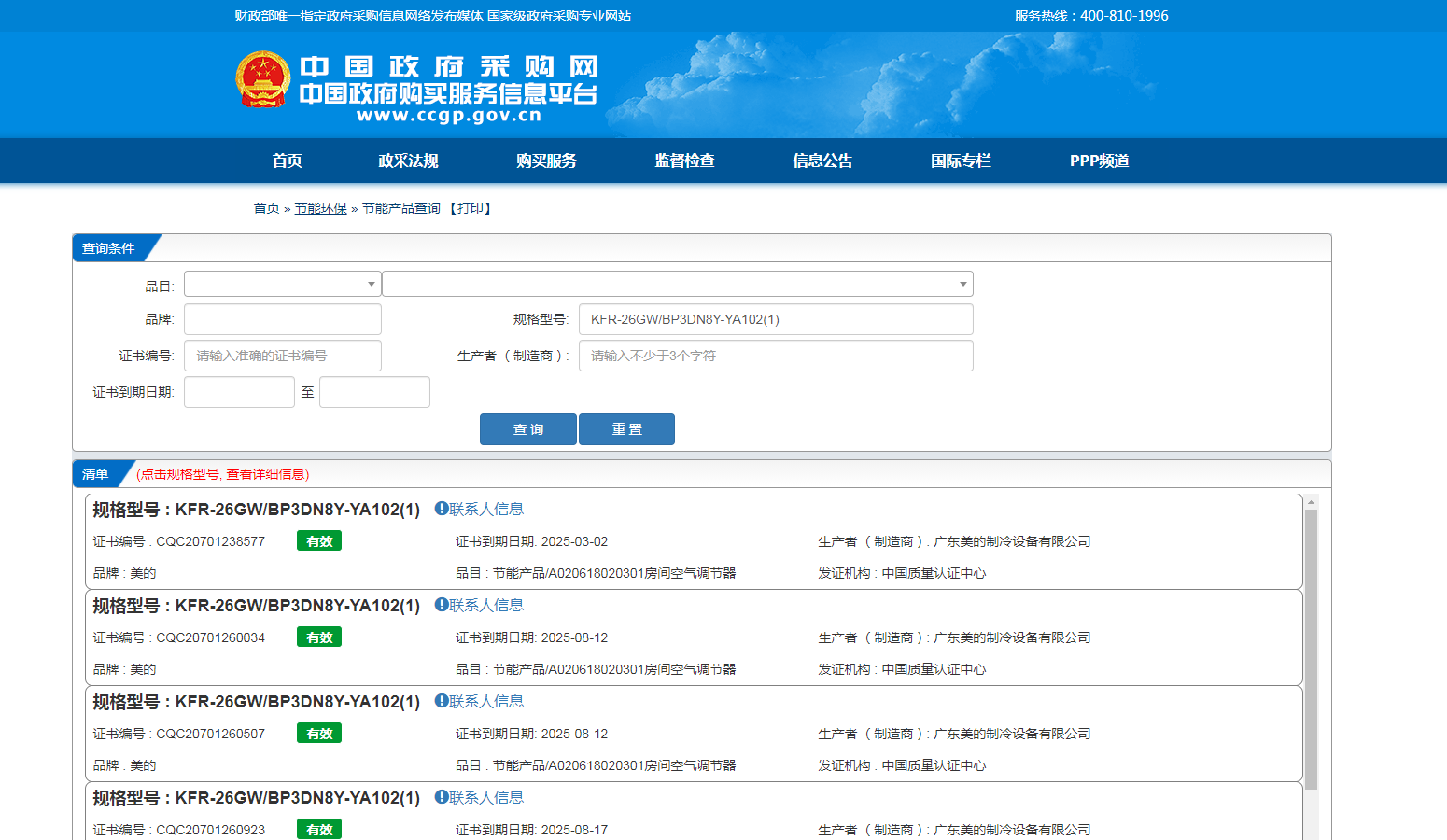Click expiry date 2025-08-17 text

574,830
